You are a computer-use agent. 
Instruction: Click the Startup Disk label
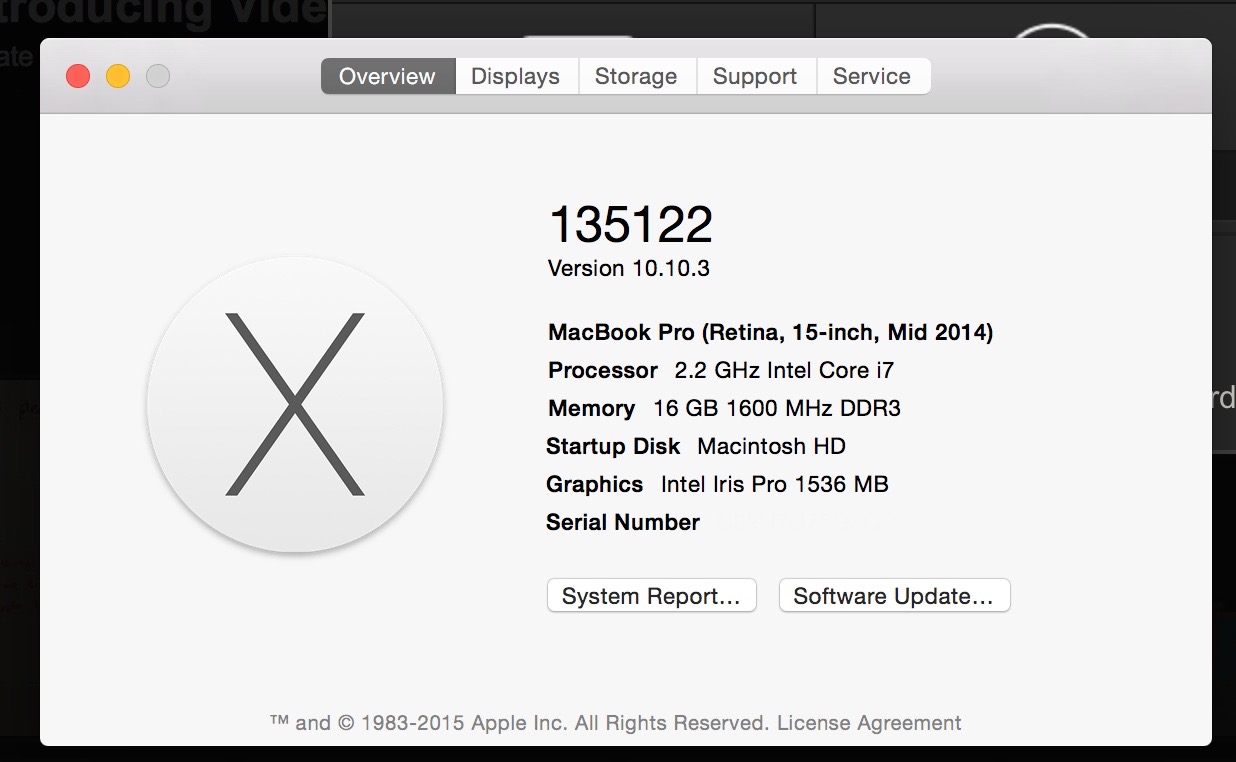(613, 446)
